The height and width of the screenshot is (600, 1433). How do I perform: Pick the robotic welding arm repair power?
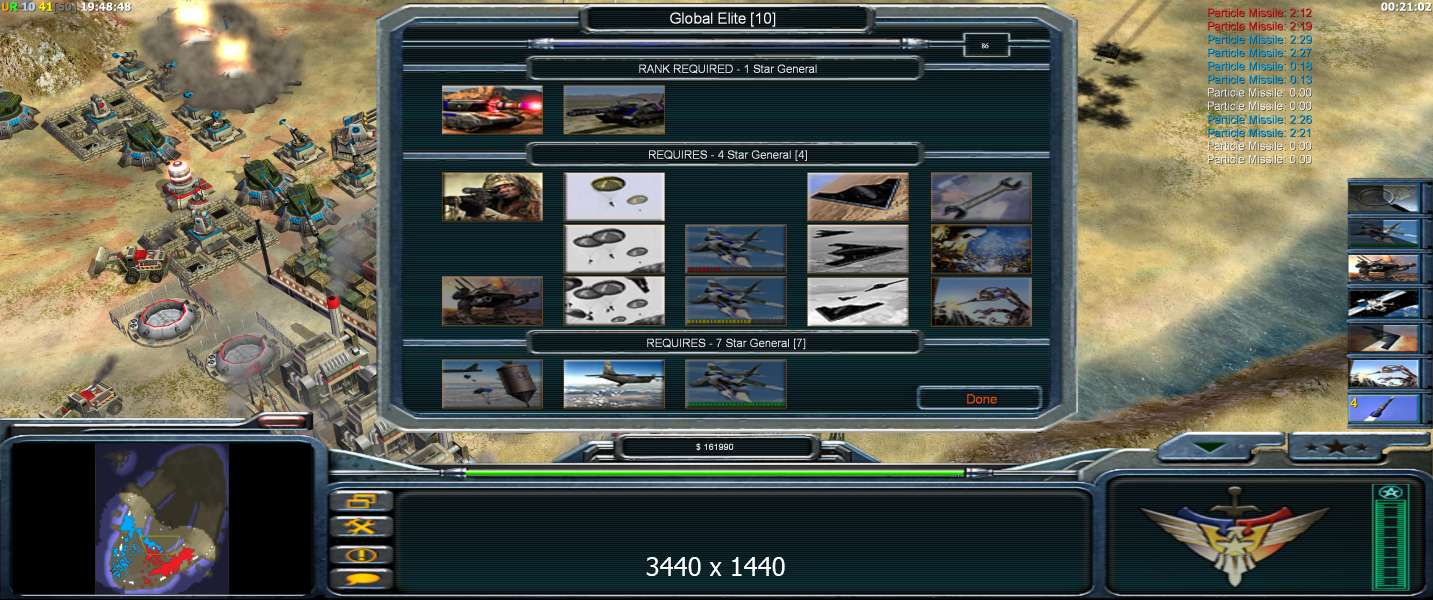(x=981, y=301)
